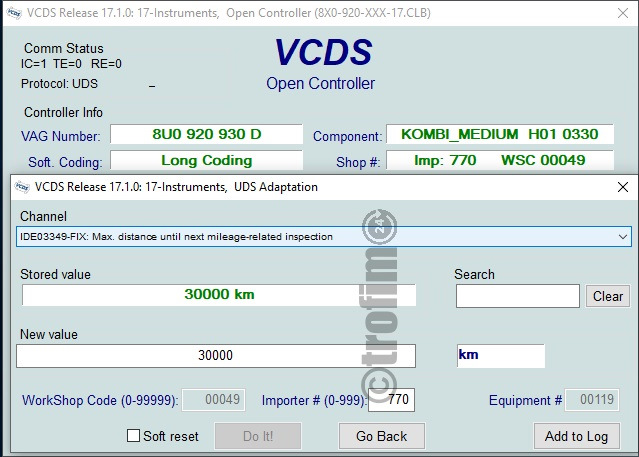
Task: Click the Long Coding field in Open Controller
Action: 207,160
